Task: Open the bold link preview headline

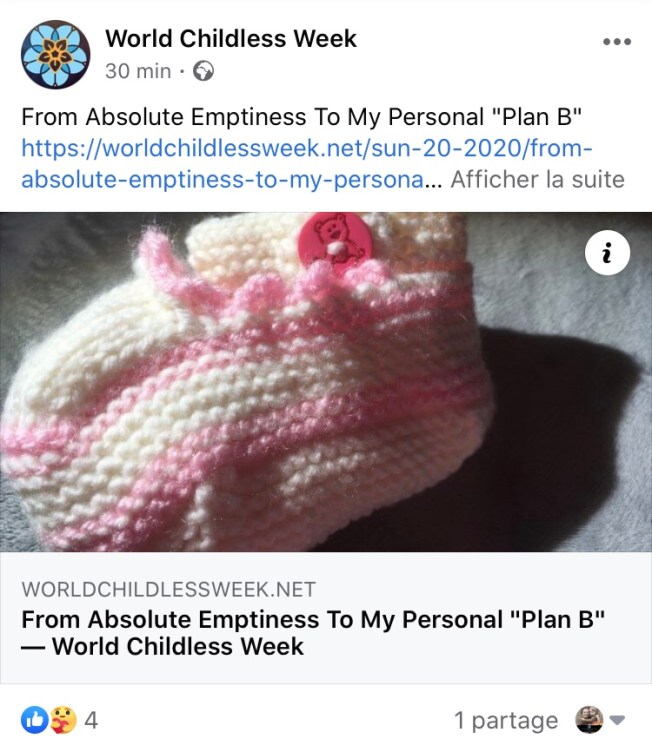Action: 313,633
